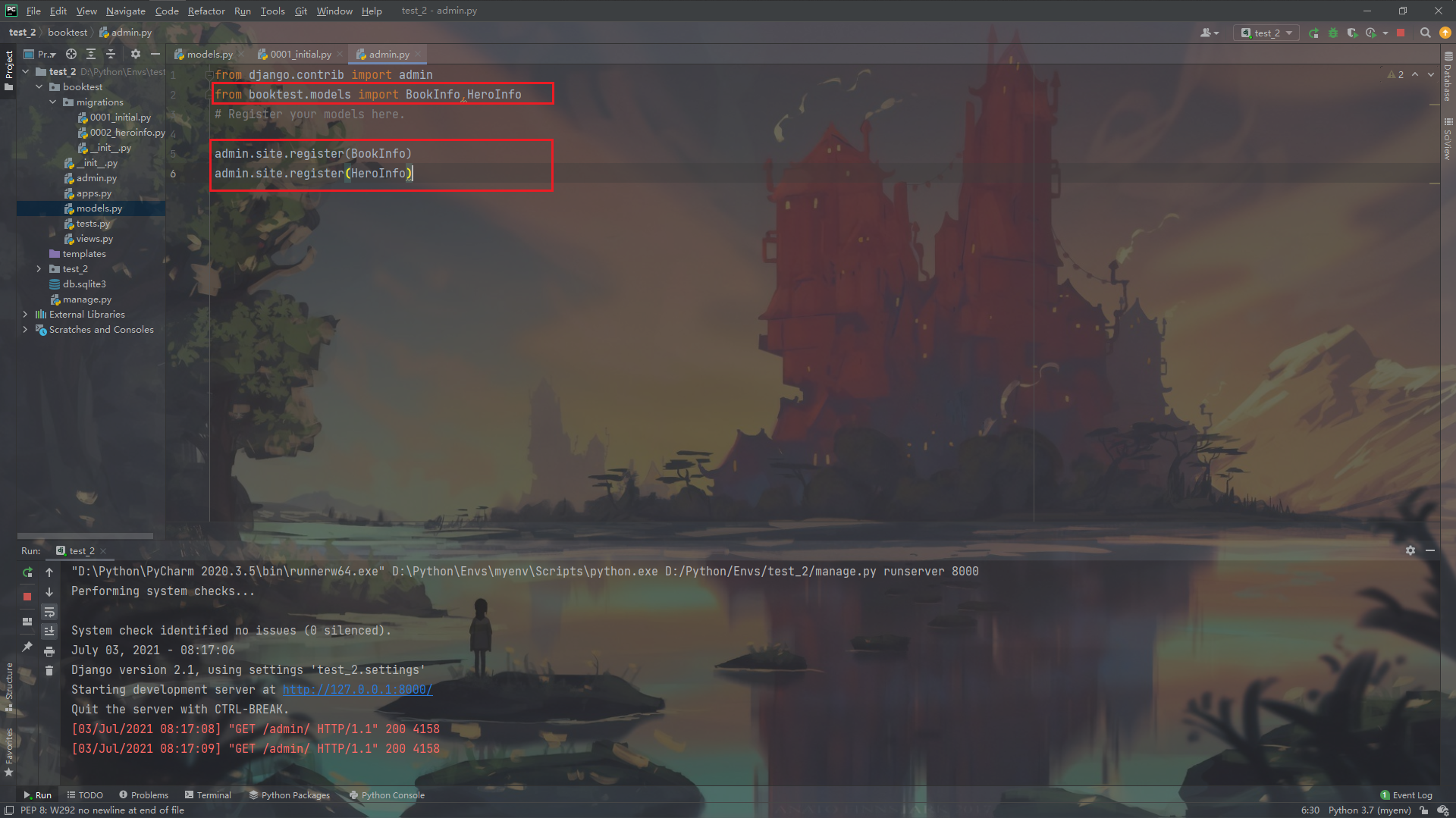The height and width of the screenshot is (818, 1456).
Task: Open the server link http://127.0.0.1:8000/
Action: 357,690
